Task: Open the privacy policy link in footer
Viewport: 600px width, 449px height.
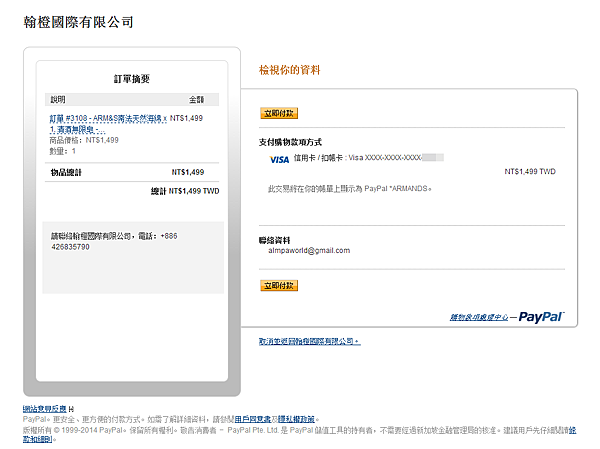Action: 297,419
